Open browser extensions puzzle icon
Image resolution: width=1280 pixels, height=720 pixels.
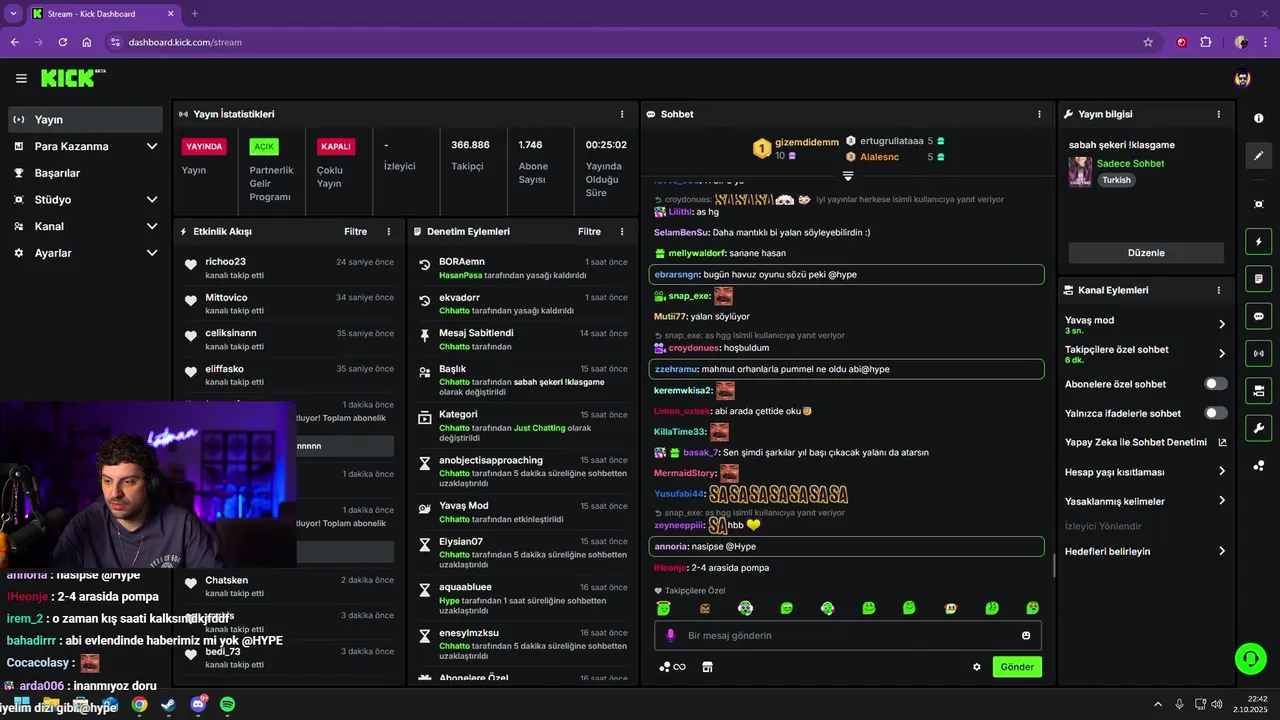(1205, 42)
